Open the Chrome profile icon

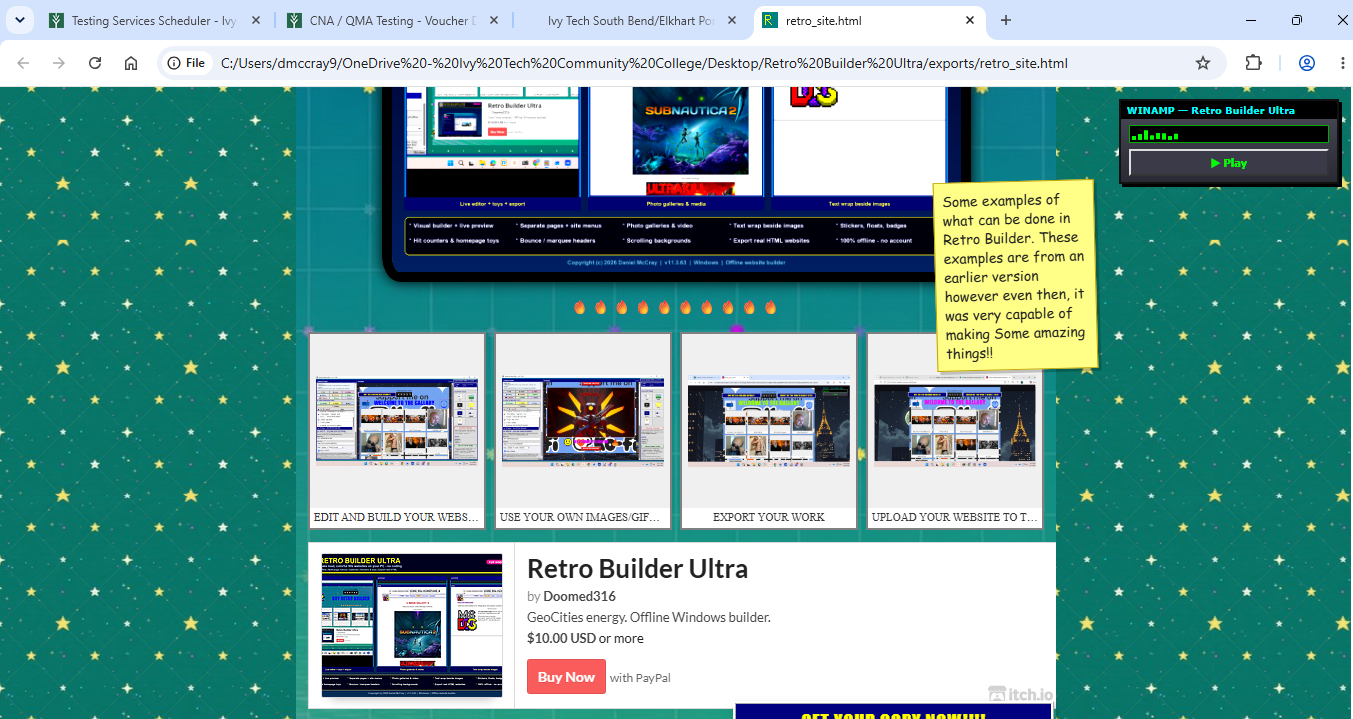(x=1307, y=63)
